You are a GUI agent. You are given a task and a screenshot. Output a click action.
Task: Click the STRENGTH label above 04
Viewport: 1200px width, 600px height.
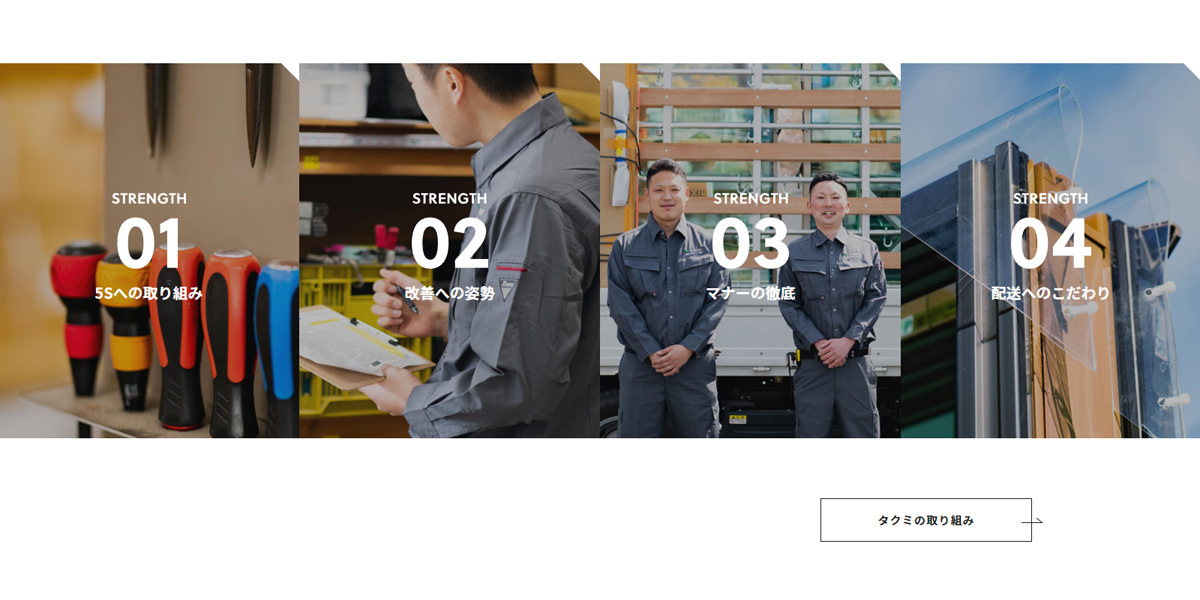point(1050,199)
